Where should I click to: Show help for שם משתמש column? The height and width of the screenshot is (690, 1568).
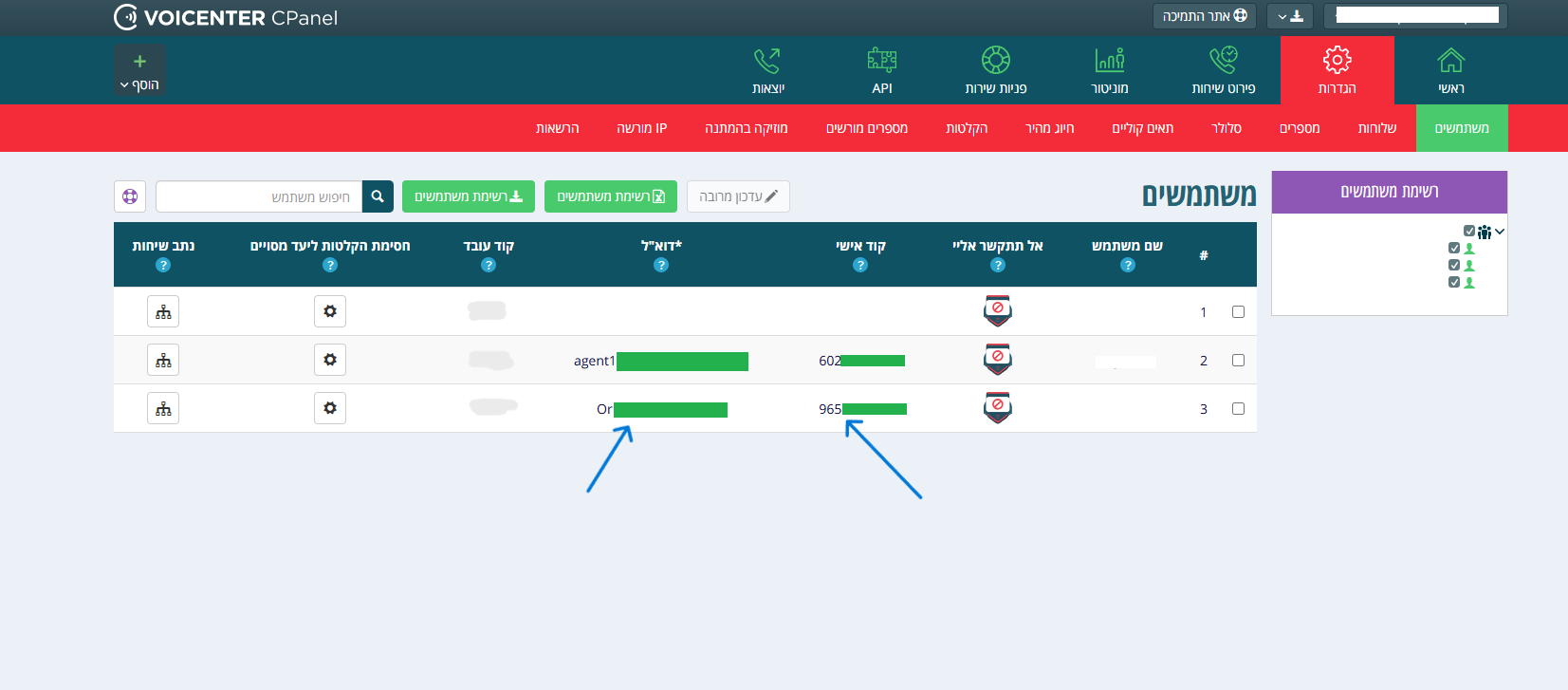click(1127, 266)
